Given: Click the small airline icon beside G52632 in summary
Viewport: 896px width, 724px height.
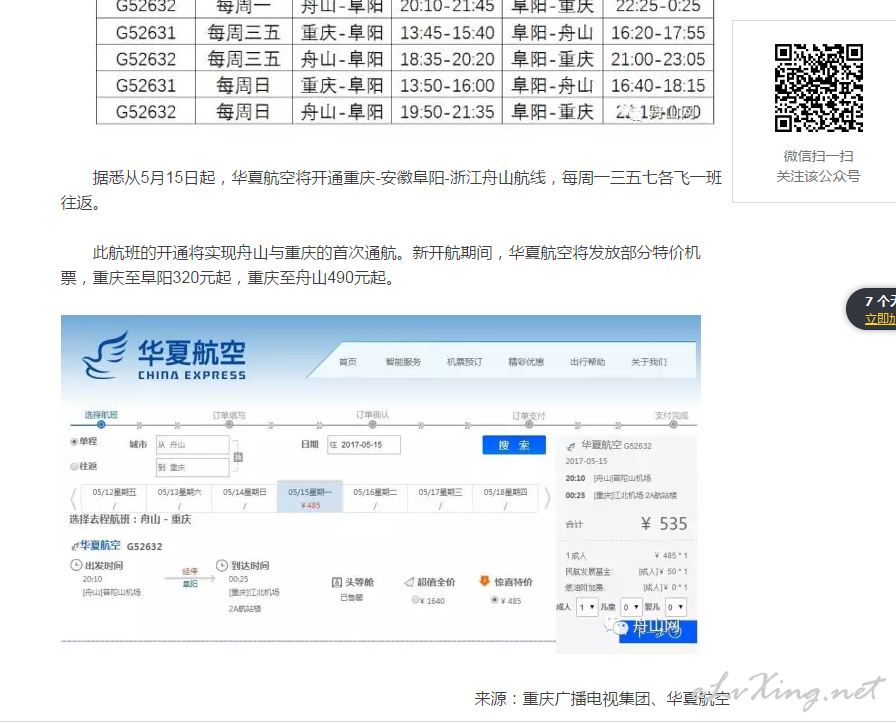Looking at the screenshot, I should point(571,446).
